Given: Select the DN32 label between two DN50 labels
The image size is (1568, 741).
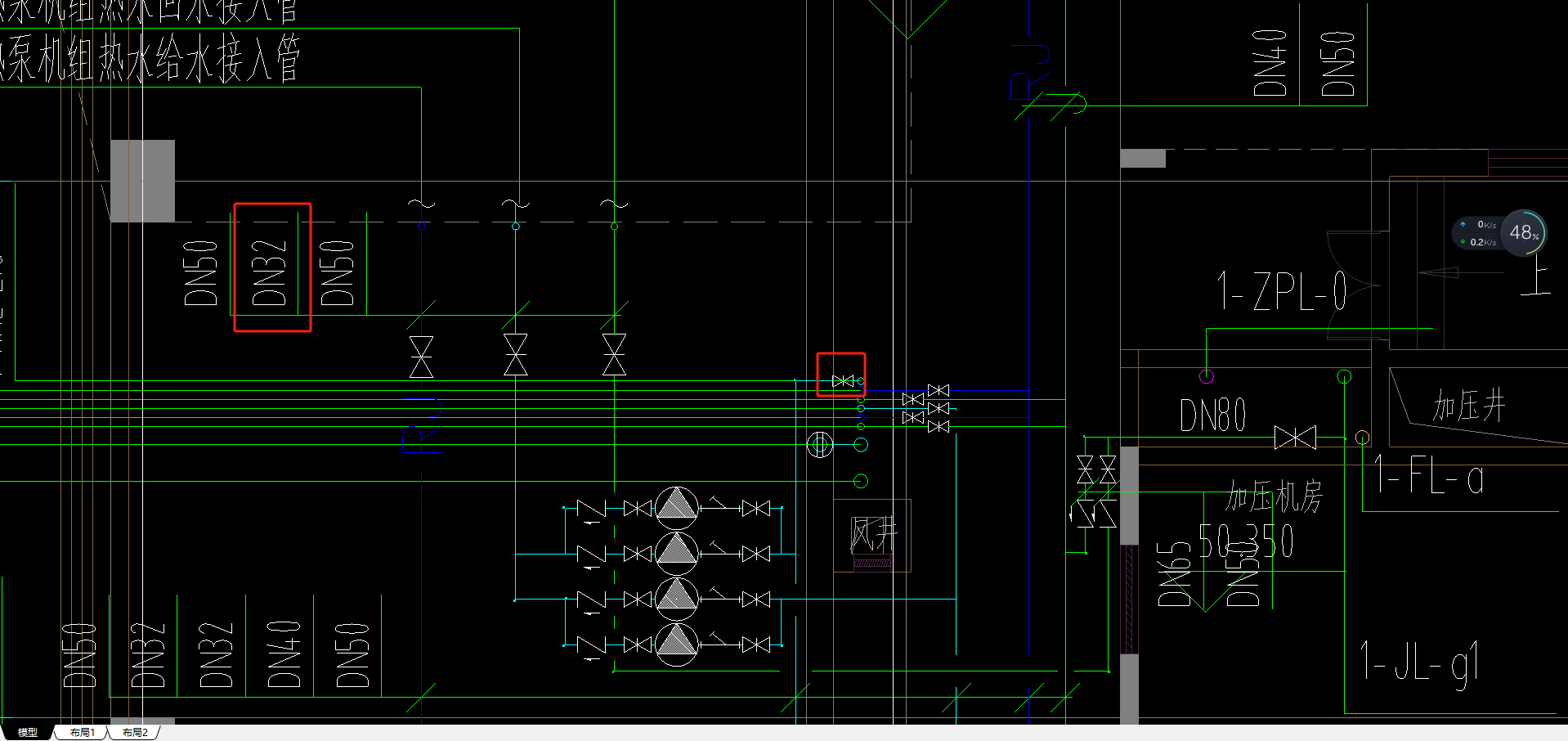Looking at the screenshot, I should point(269,272).
